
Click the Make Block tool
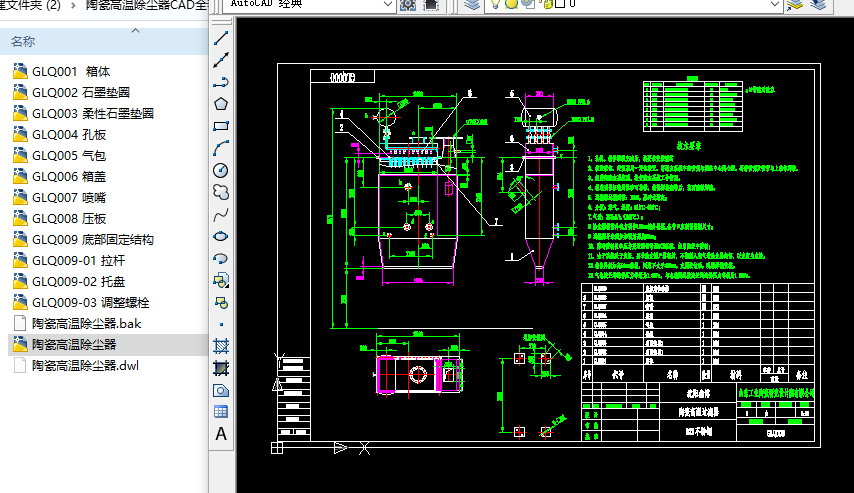(x=221, y=302)
